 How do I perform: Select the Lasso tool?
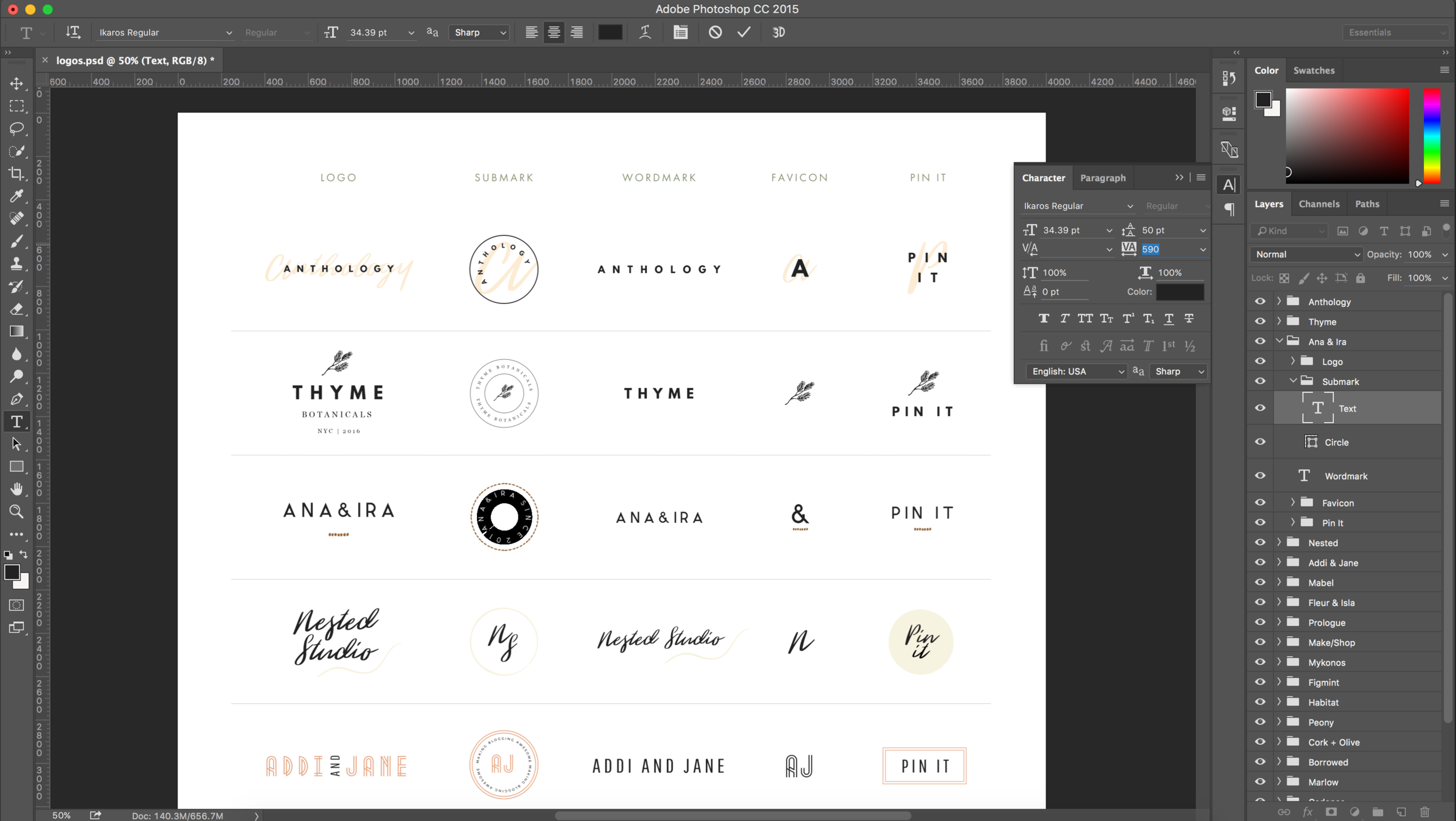coord(16,128)
